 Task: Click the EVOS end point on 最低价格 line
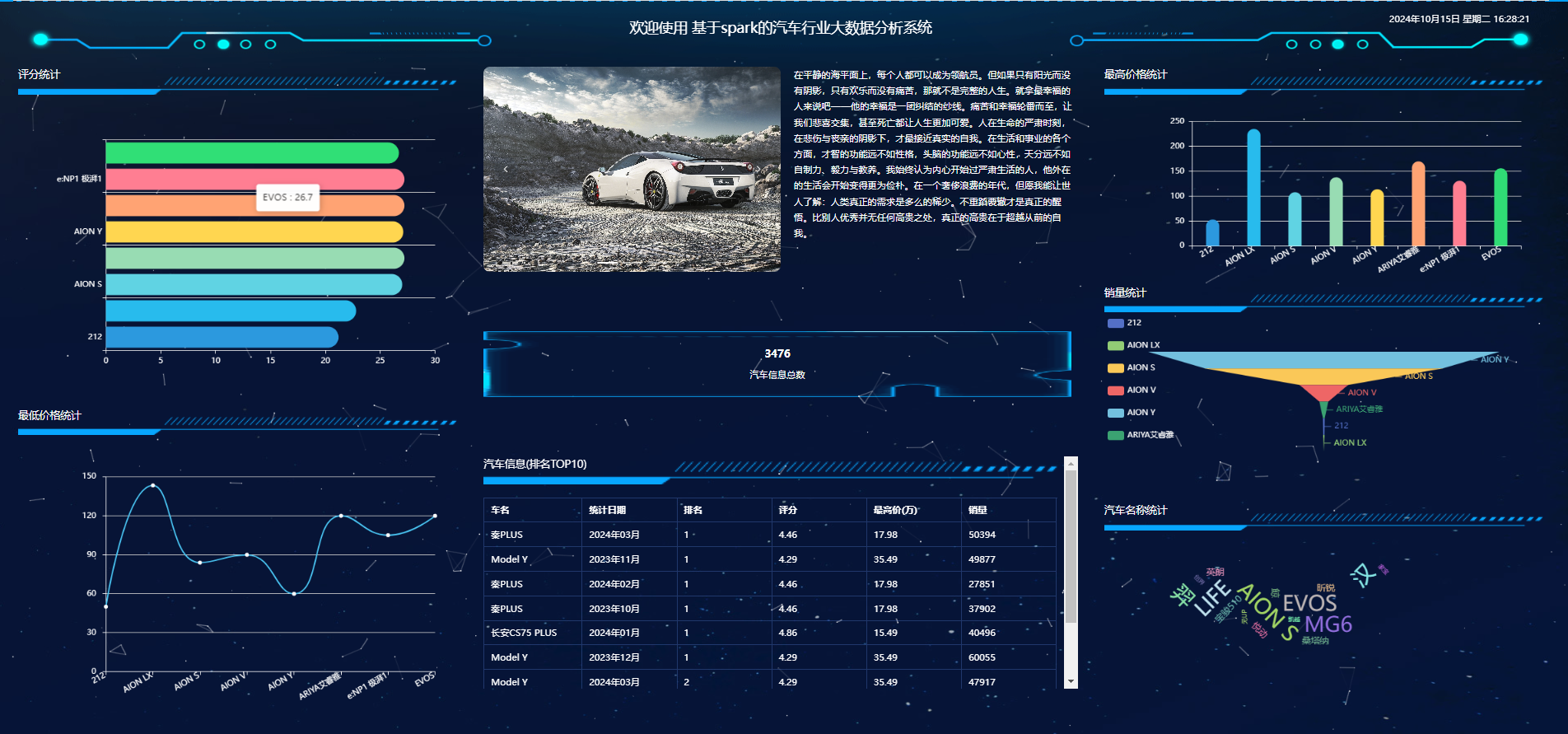coord(435,516)
